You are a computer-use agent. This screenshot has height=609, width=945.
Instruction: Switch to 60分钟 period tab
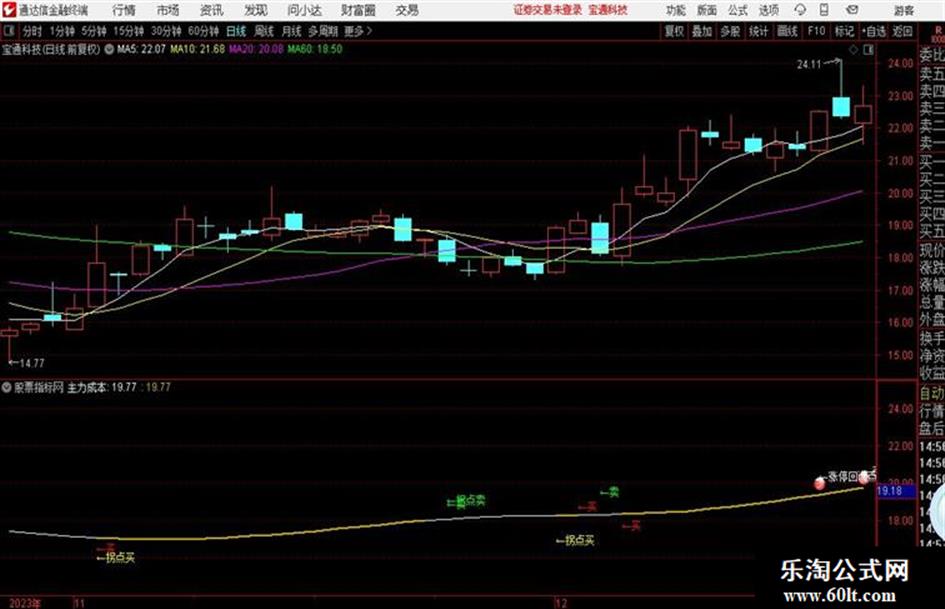[x=203, y=31]
